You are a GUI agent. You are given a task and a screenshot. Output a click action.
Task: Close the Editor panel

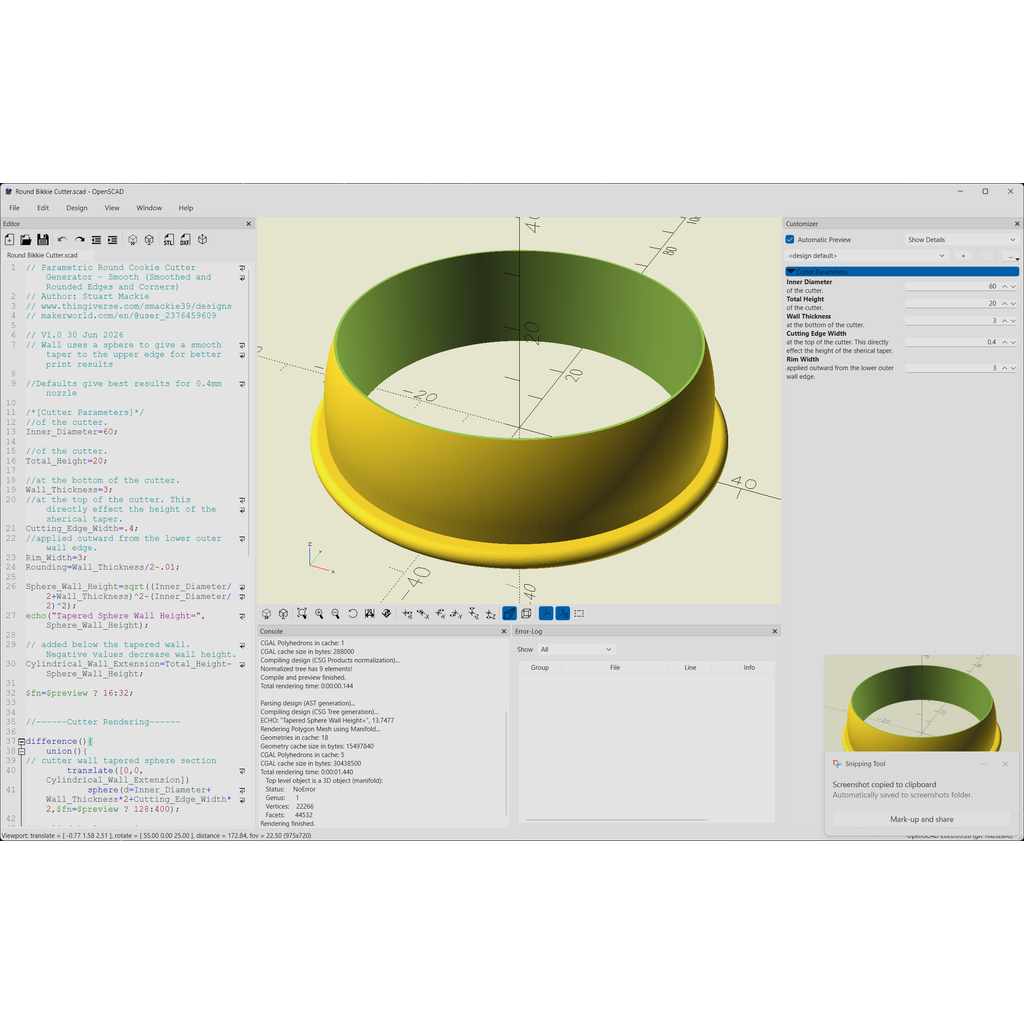(x=248, y=223)
